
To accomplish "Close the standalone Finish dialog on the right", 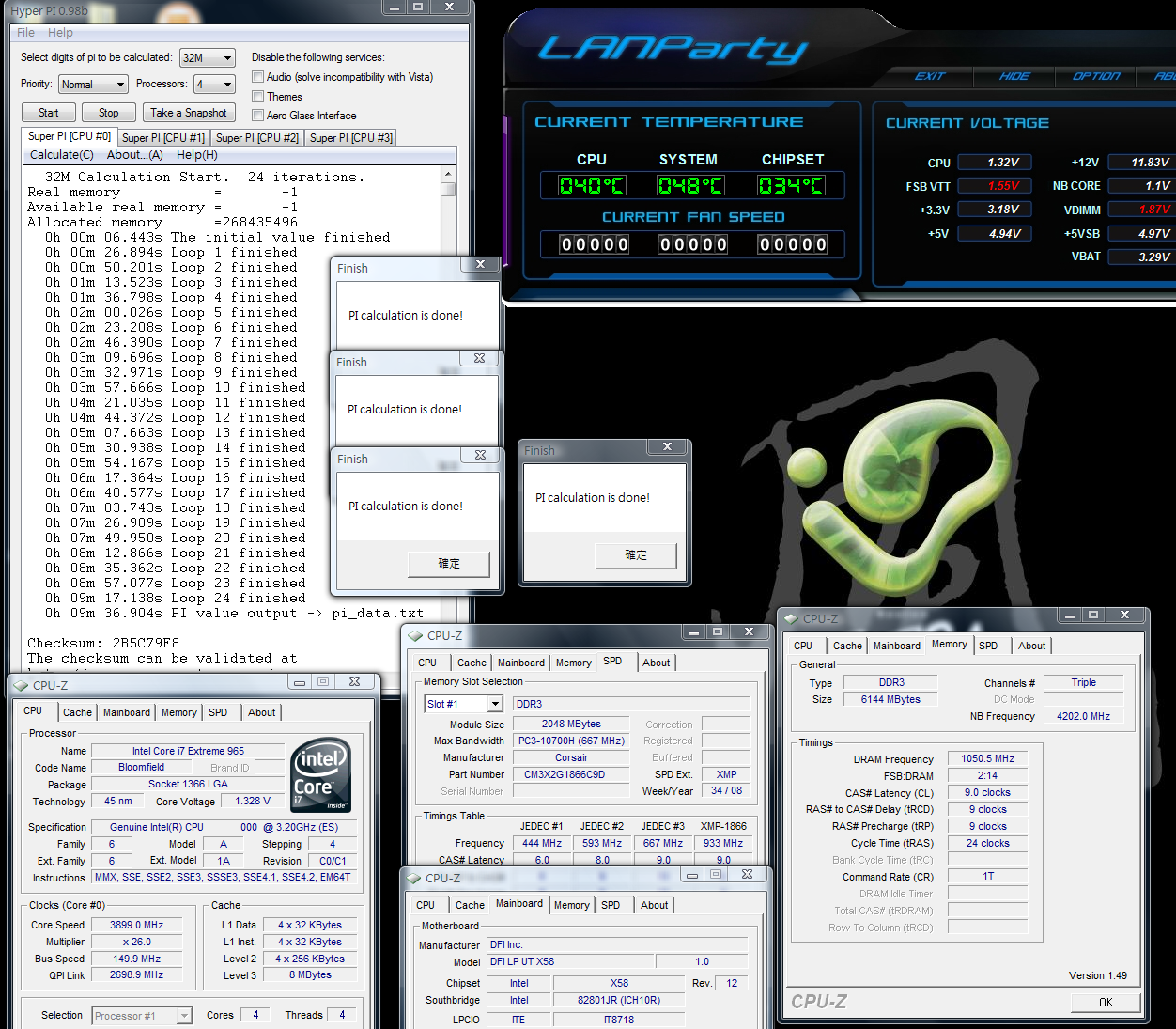I will point(667,446).
